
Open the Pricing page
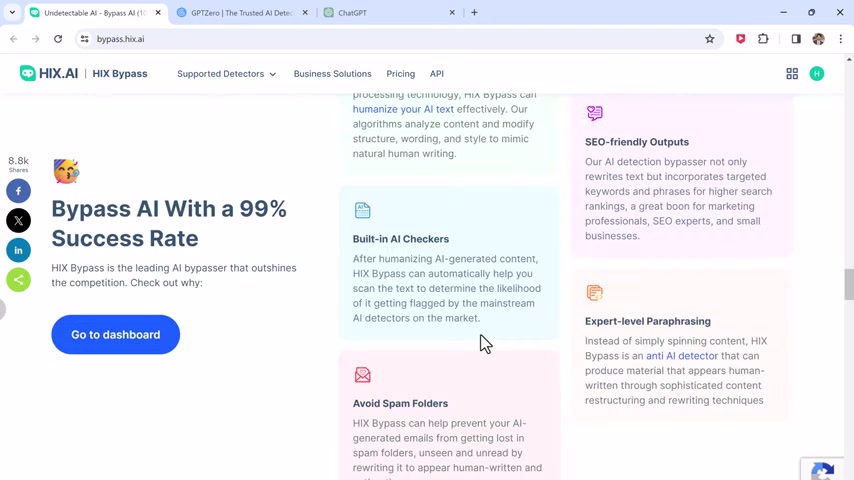tap(400, 74)
